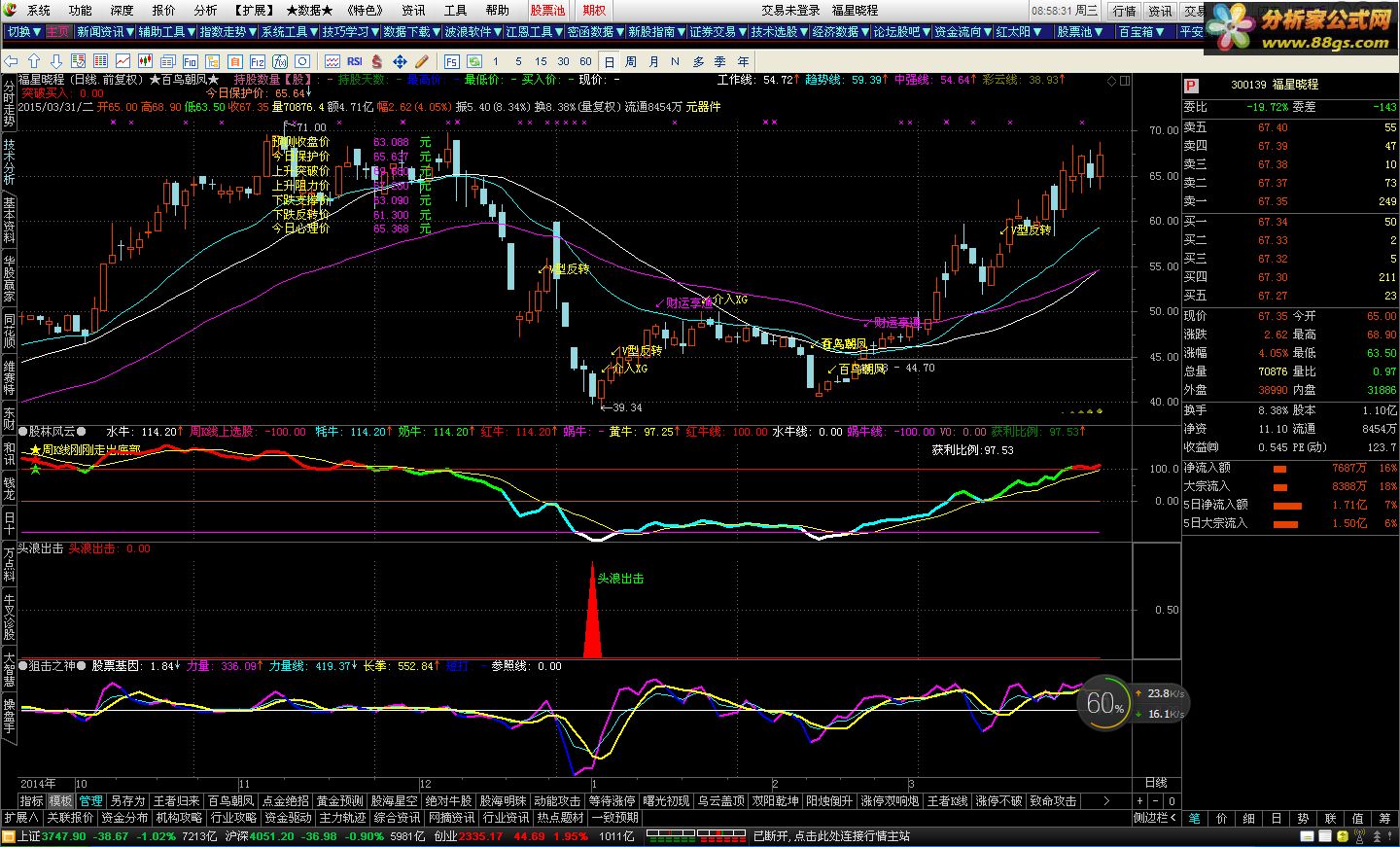Click the down arrow toolbar icon
Image resolution: width=1400 pixels, height=847 pixels.
click(56, 61)
